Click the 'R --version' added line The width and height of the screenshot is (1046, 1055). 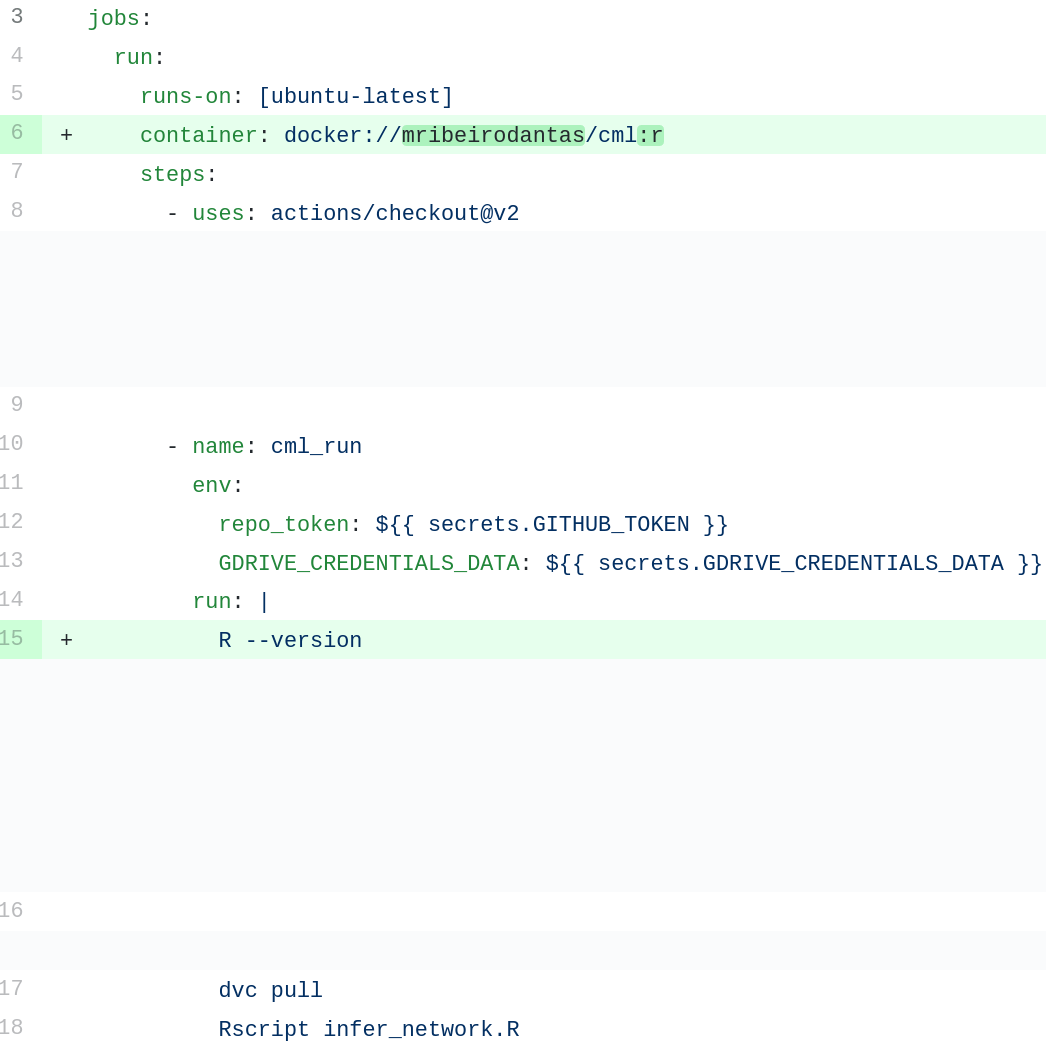click(x=290, y=641)
